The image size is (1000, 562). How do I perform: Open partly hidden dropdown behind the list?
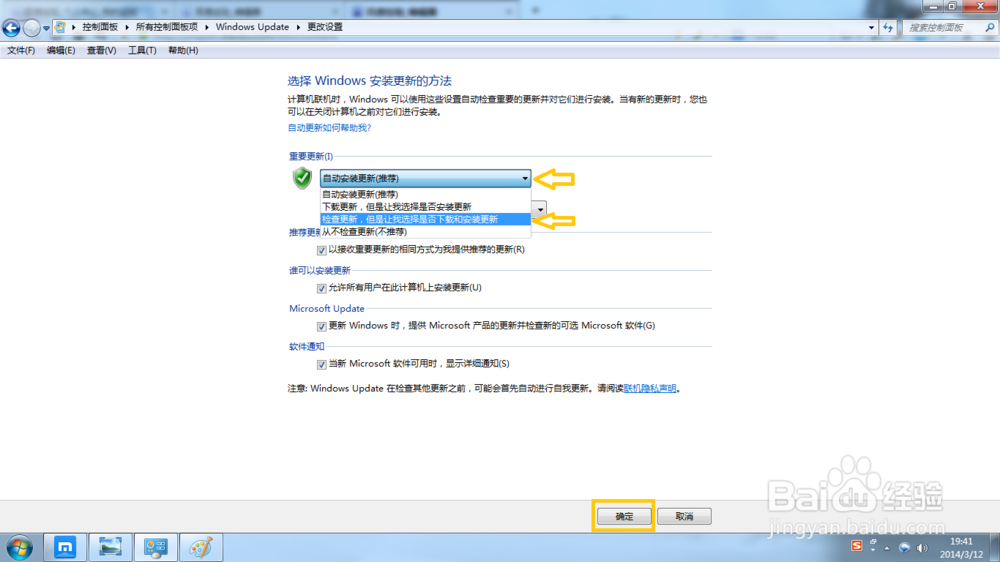tap(540, 209)
